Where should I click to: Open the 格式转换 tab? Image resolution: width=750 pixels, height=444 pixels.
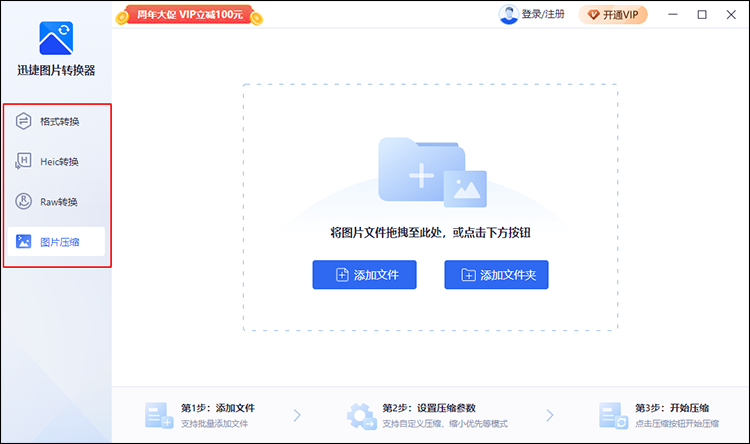click(x=59, y=122)
